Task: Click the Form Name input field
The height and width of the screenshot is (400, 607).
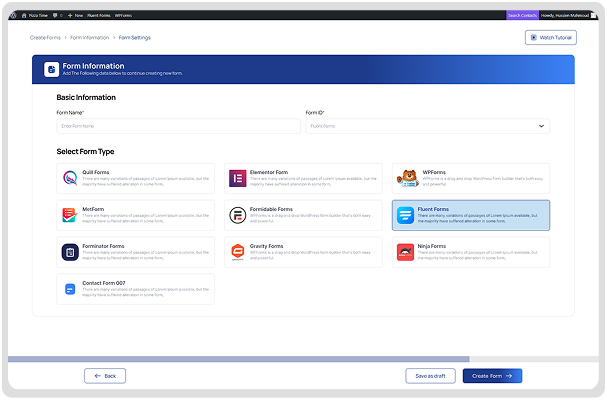Action: point(178,126)
